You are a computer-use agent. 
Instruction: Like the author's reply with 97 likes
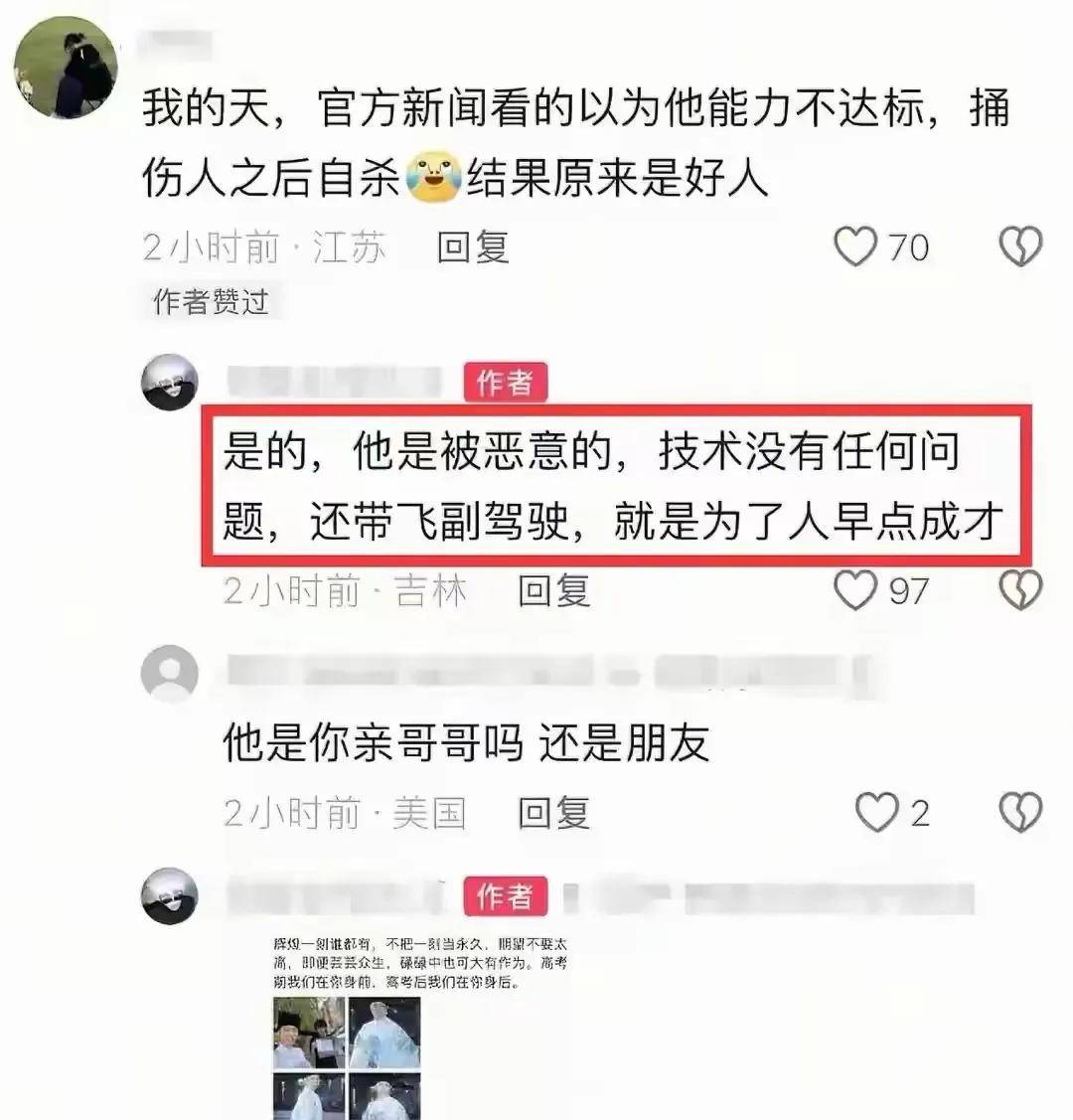854,590
